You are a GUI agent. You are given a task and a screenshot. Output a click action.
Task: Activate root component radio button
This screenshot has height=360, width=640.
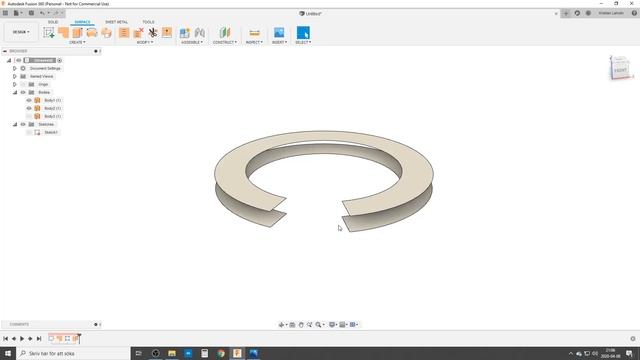(x=60, y=60)
